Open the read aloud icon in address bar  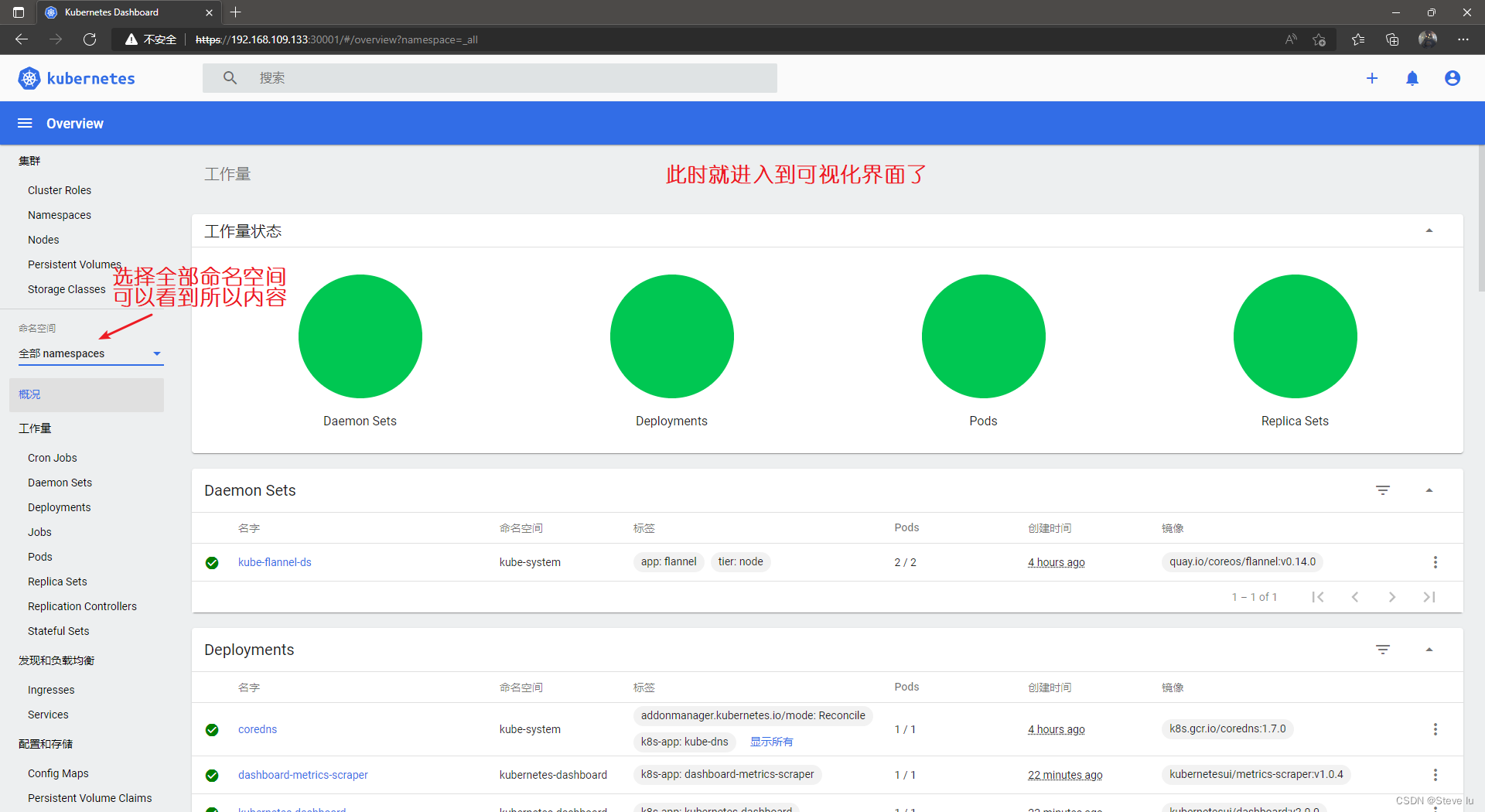[1291, 39]
